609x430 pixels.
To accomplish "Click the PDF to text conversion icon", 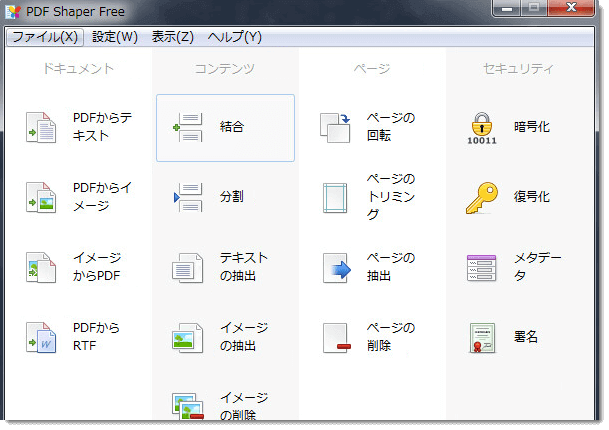I will pyautogui.click(x=41, y=127).
